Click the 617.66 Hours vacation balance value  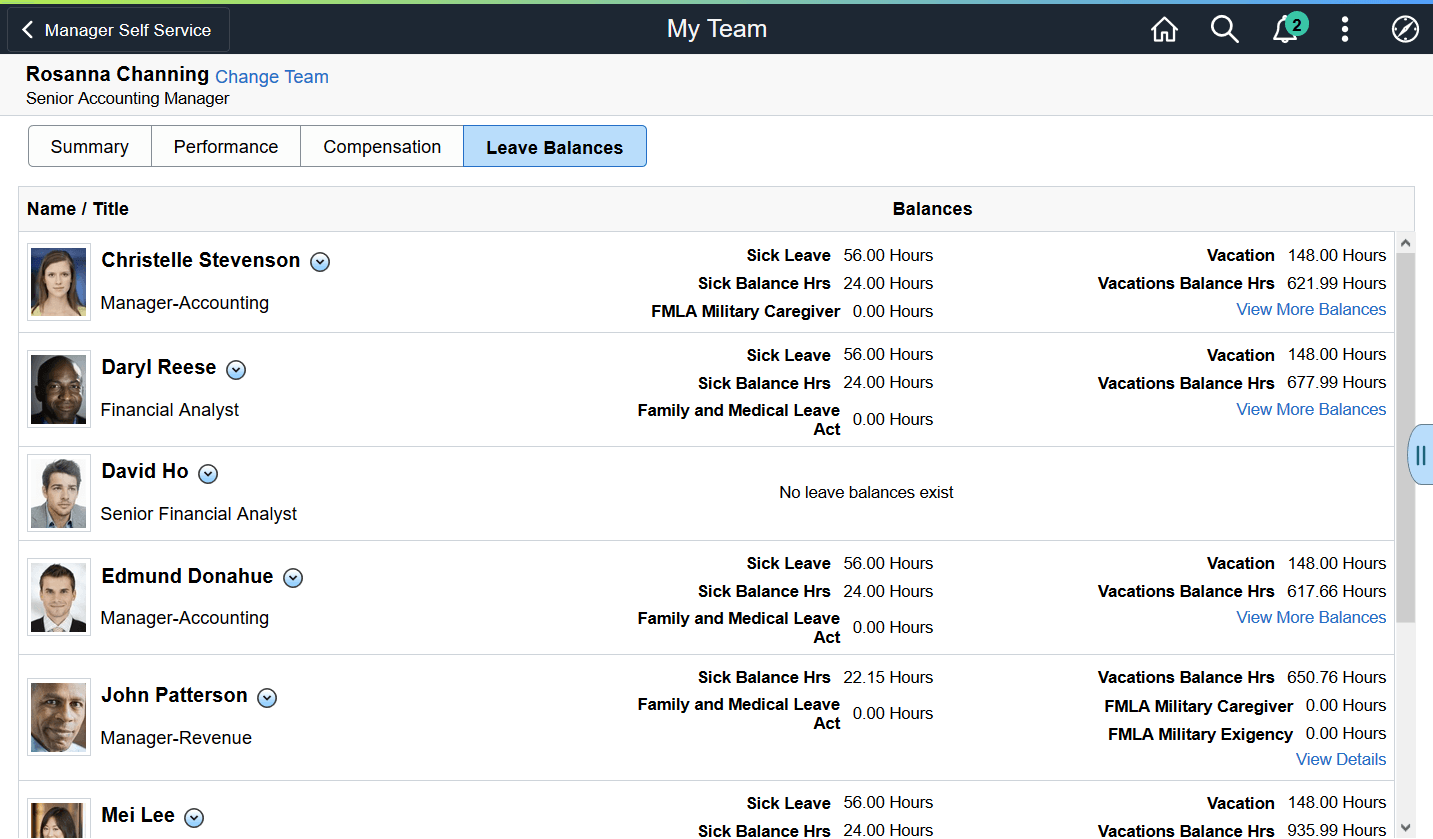pos(1337,591)
